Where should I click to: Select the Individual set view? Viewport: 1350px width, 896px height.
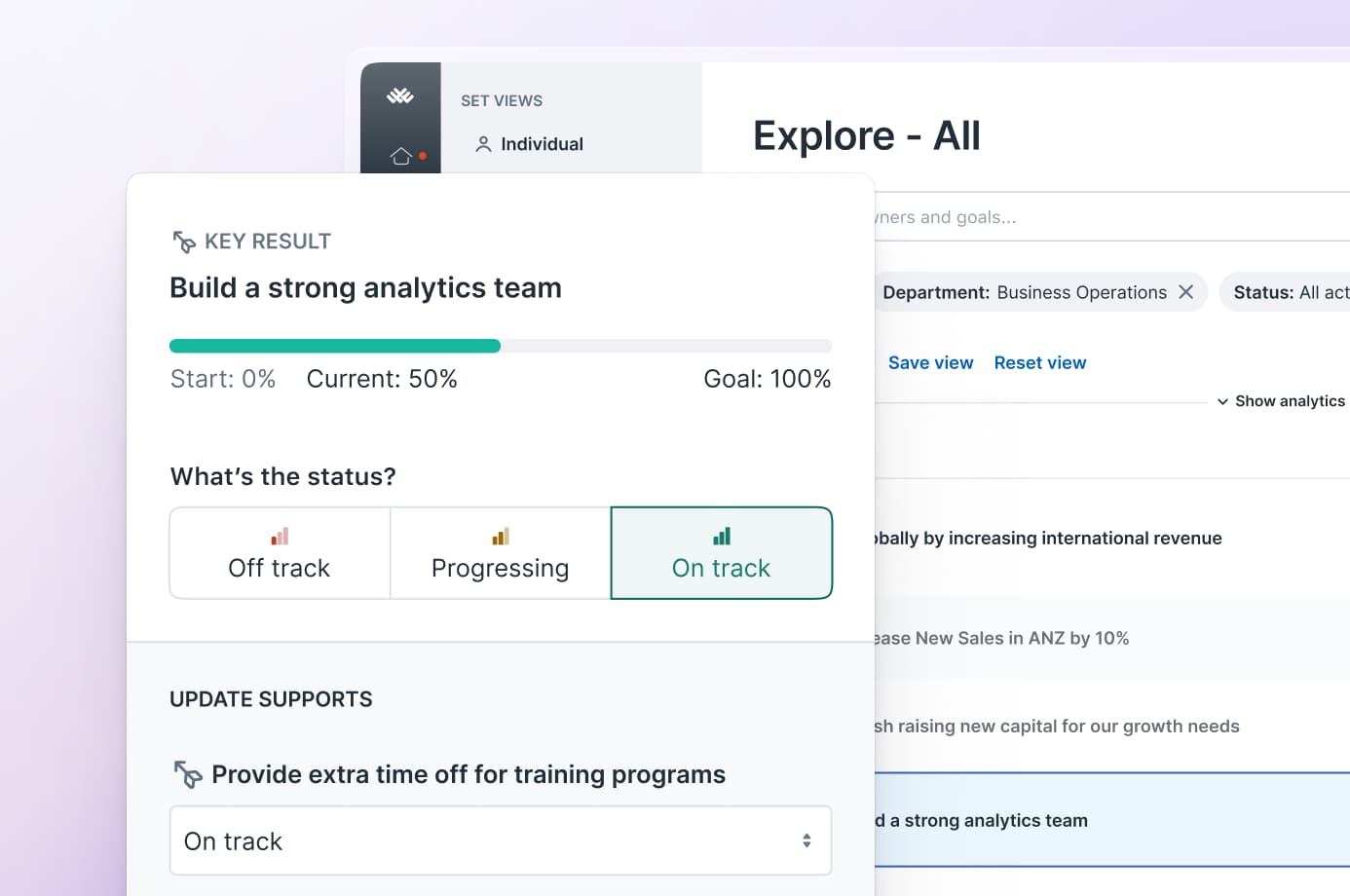click(541, 143)
